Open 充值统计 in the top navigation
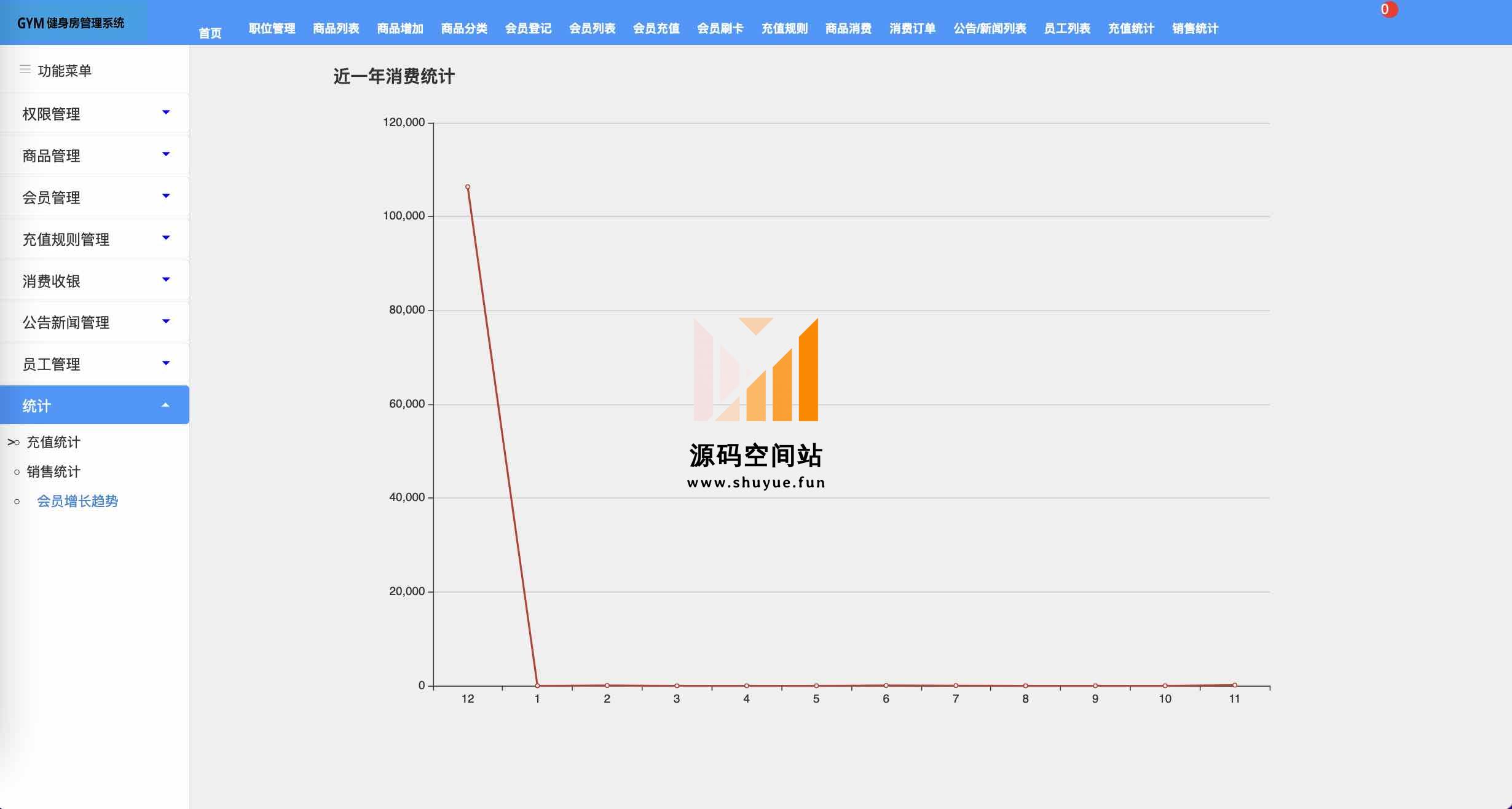The image size is (1512, 809). coord(1132,28)
